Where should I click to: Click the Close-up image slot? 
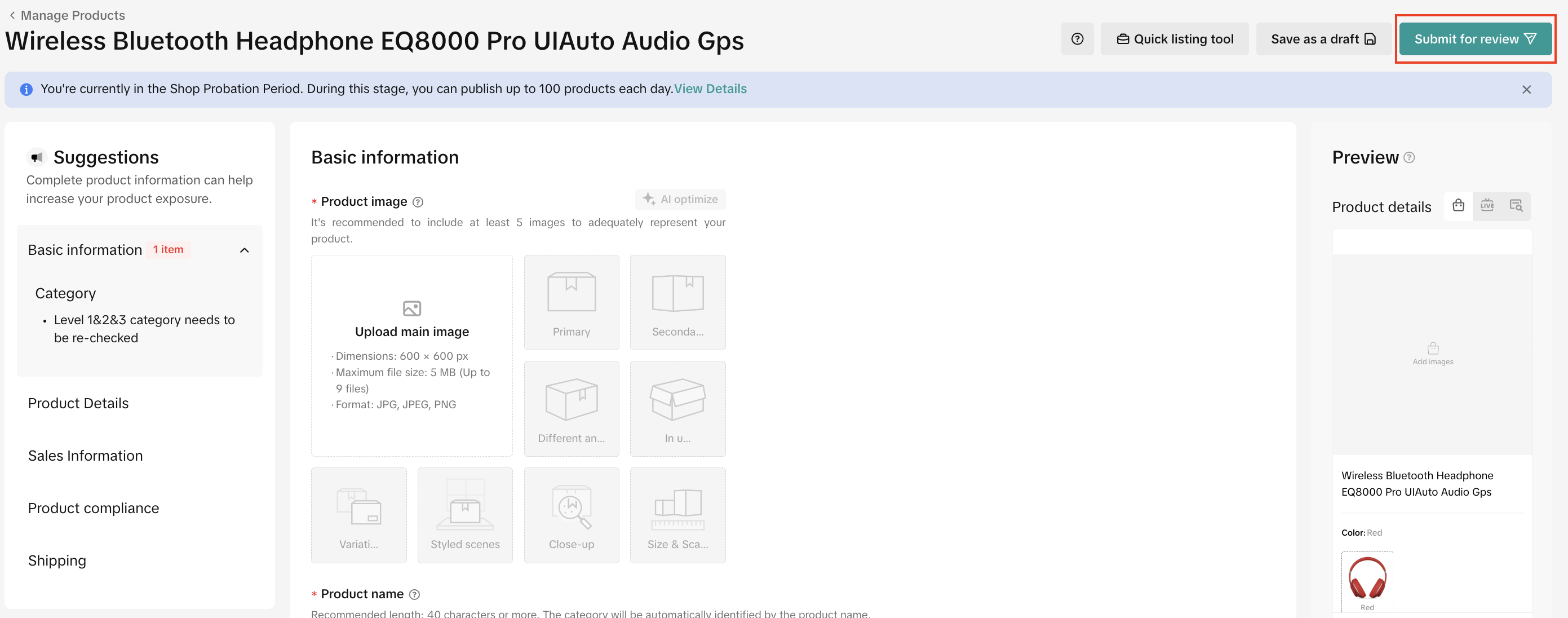click(x=571, y=515)
